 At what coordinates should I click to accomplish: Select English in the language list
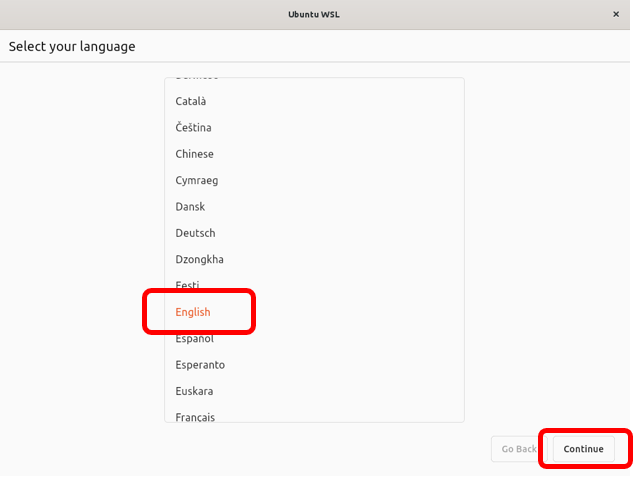(314, 312)
